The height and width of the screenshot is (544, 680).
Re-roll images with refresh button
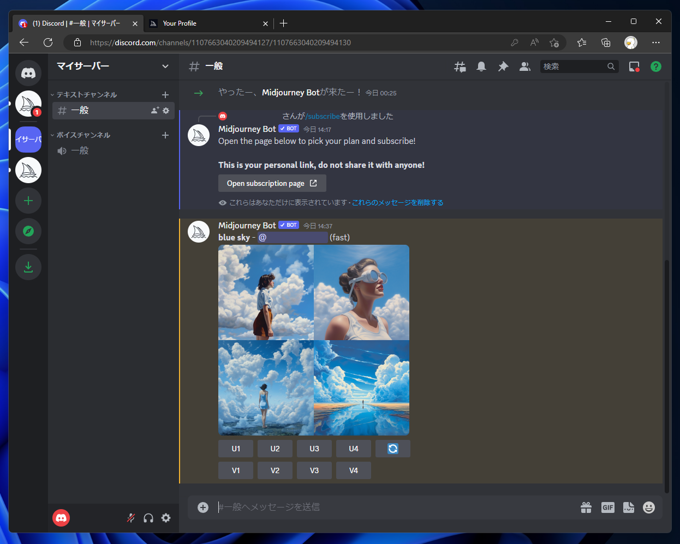(393, 449)
